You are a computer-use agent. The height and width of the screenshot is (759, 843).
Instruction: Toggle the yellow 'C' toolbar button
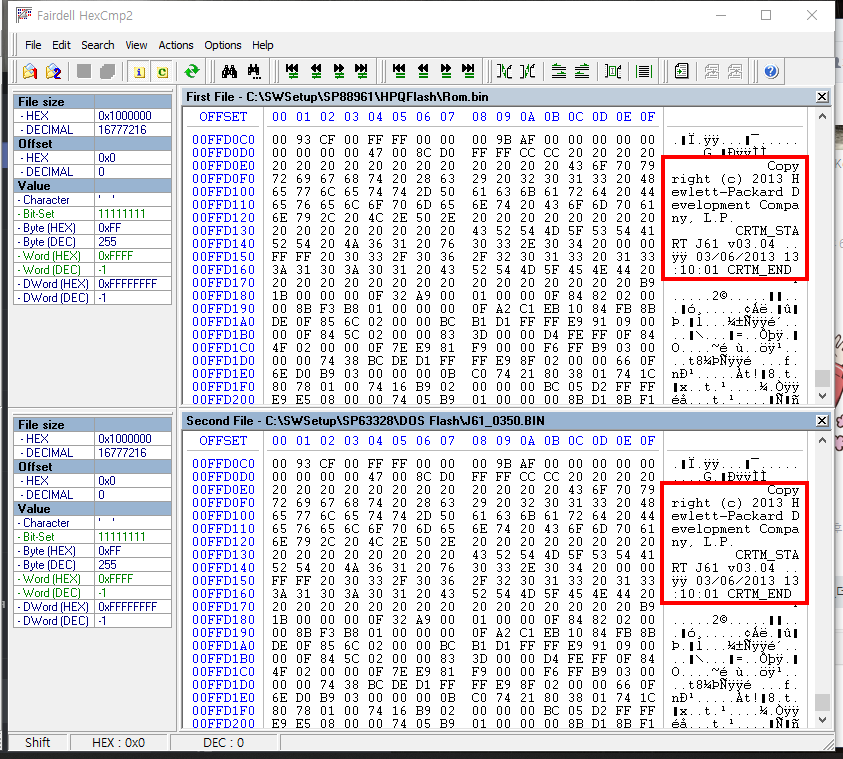[162, 71]
